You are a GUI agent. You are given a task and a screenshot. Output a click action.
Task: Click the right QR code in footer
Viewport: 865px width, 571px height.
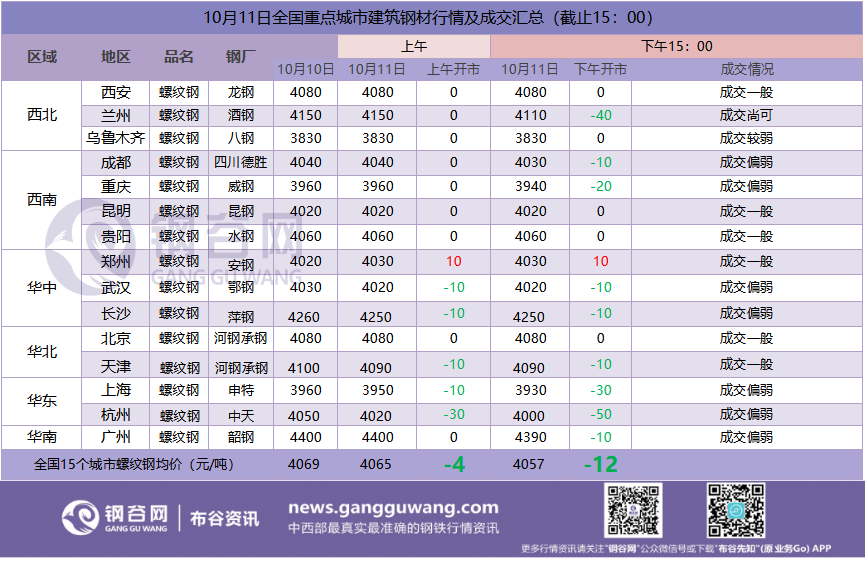(736, 510)
